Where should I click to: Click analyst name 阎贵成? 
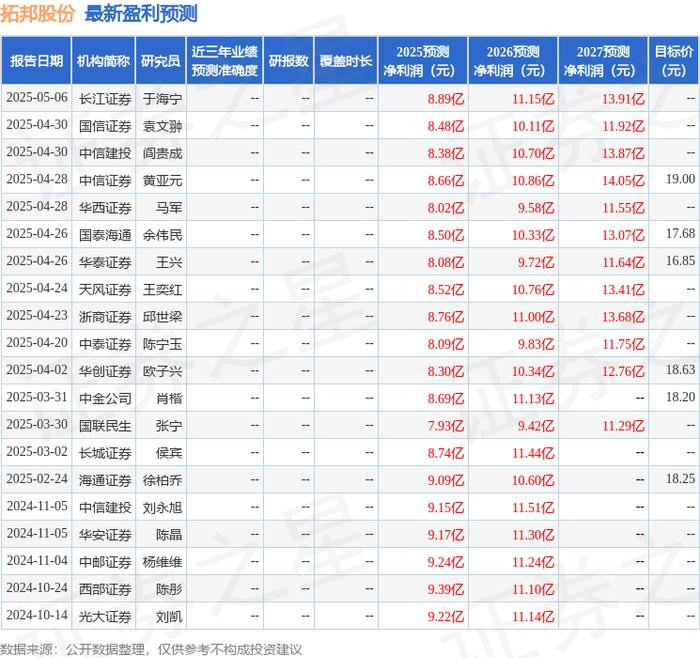point(162,153)
